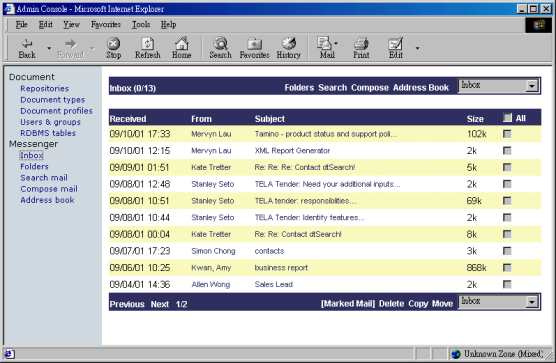Click the status bar page icon
This screenshot has width=556, height=363.
pos(10,353)
